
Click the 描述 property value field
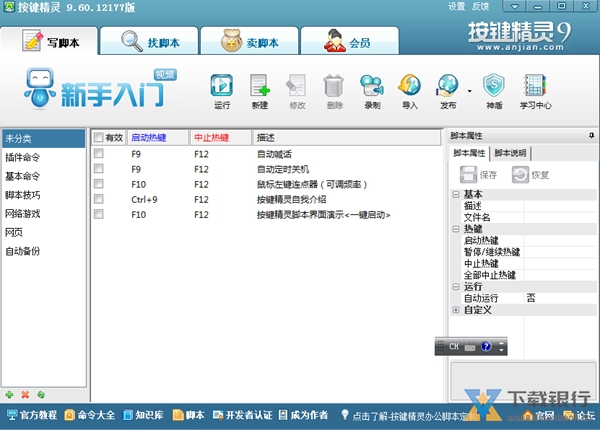pyautogui.click(x=560, y=206)
